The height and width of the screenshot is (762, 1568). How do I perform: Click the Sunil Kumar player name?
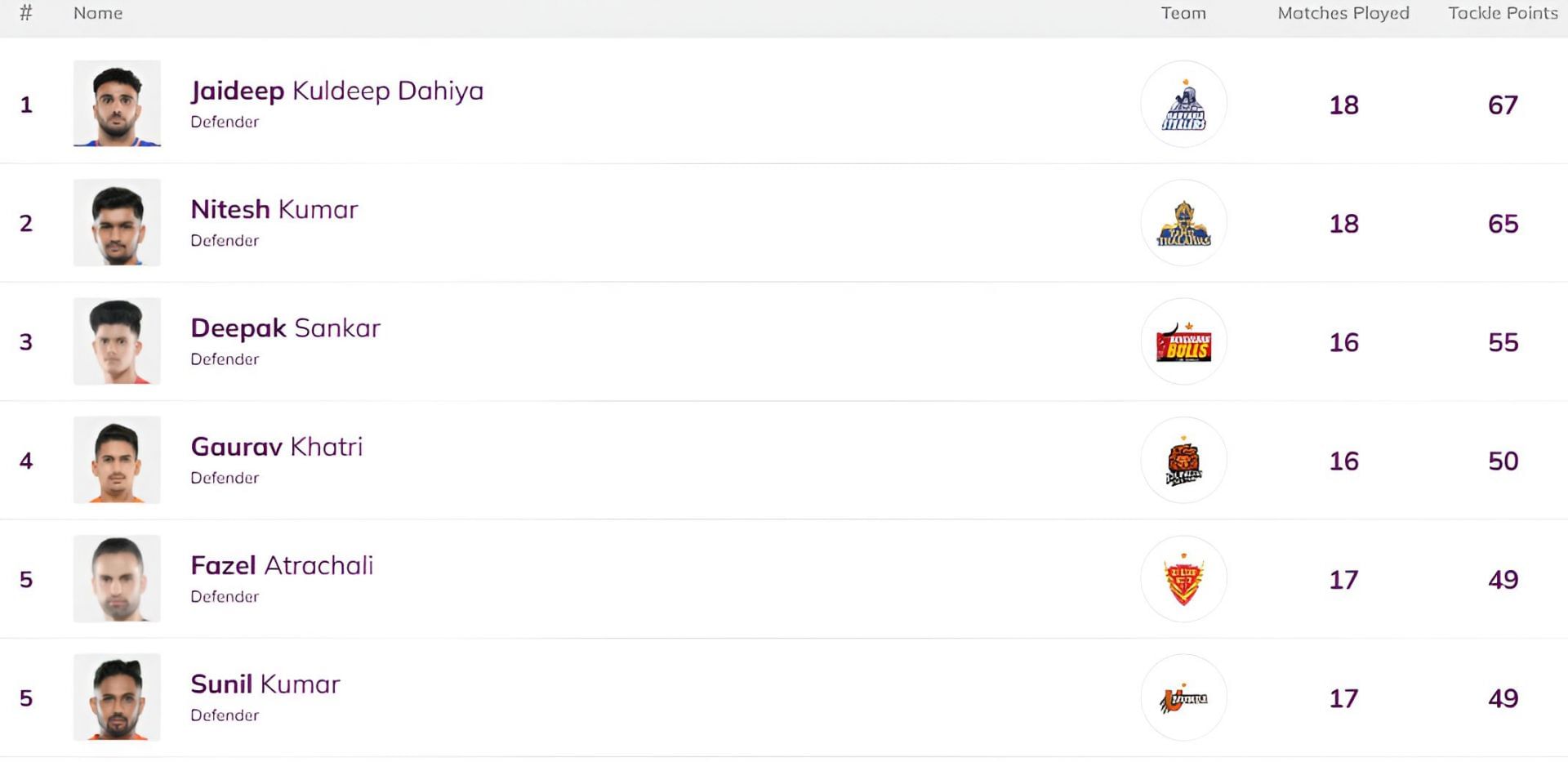[x=265, y=684]
